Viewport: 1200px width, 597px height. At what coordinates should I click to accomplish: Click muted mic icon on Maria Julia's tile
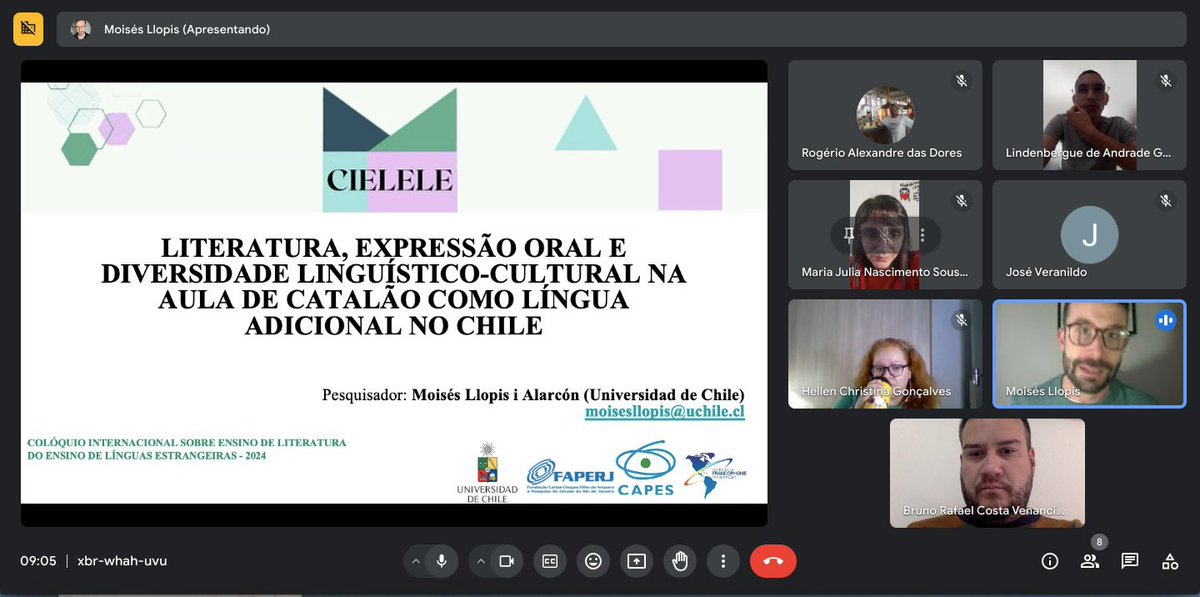coord(961,201)
